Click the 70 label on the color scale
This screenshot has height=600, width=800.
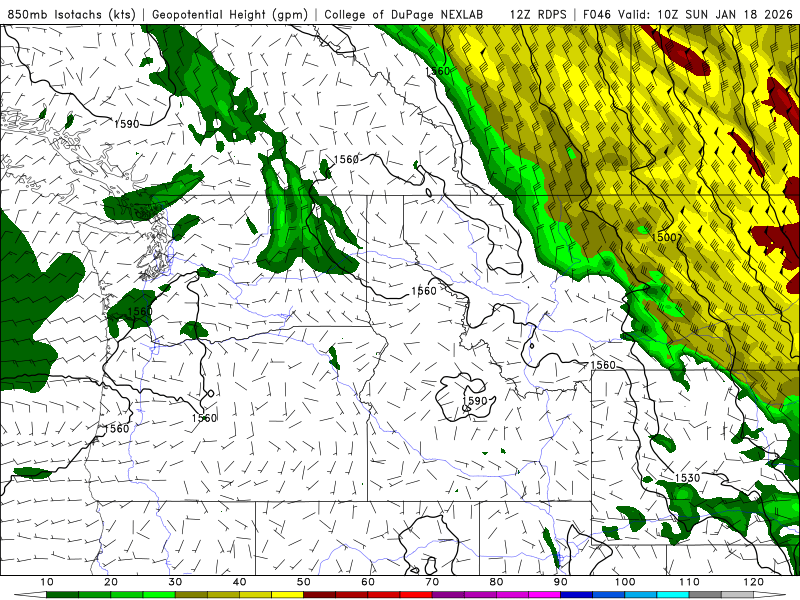(x=432, y=582)
